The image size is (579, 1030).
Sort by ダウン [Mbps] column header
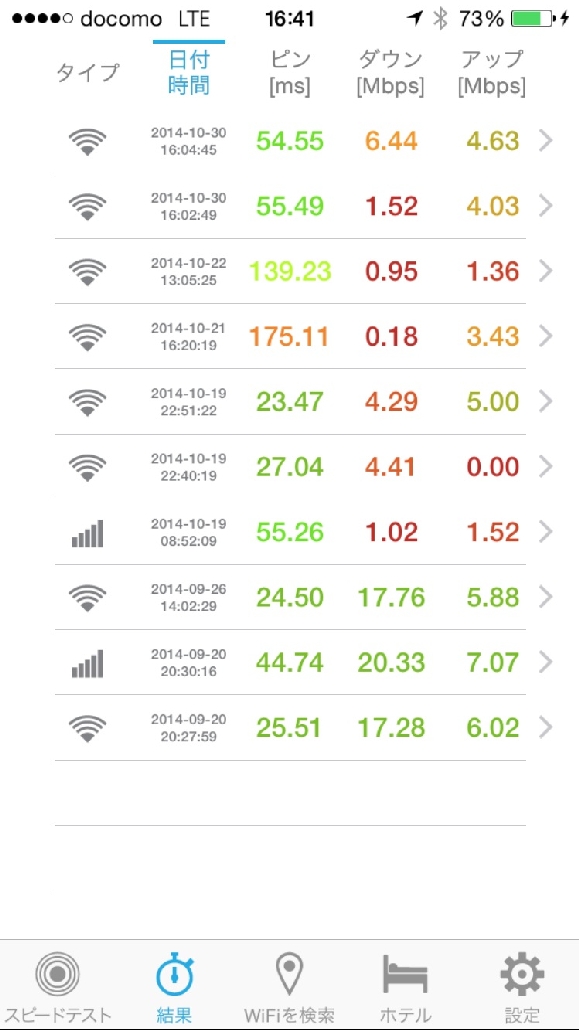(x=390, y=72)
